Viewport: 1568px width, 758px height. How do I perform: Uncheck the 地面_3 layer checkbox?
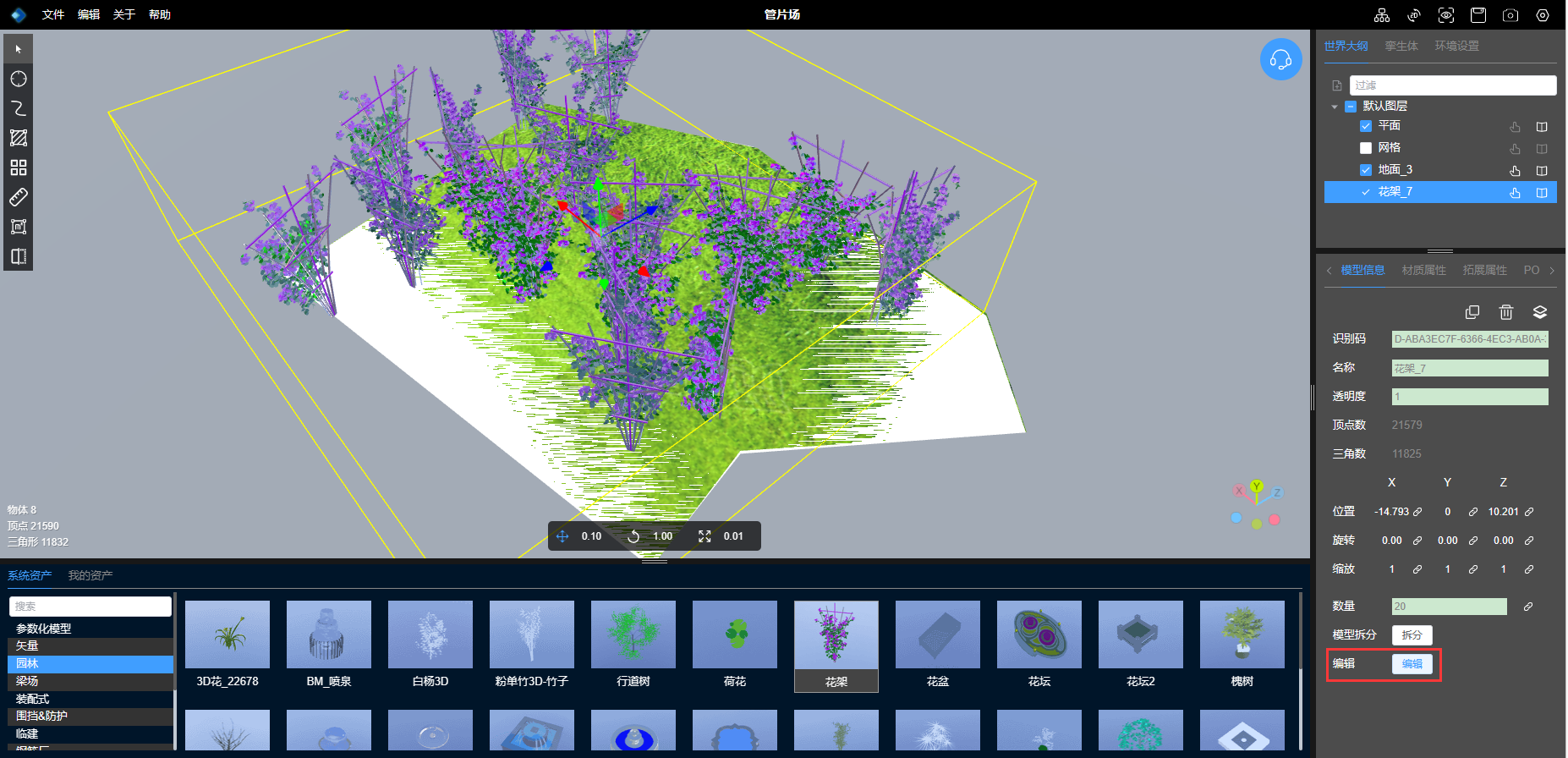[1366, 170]
